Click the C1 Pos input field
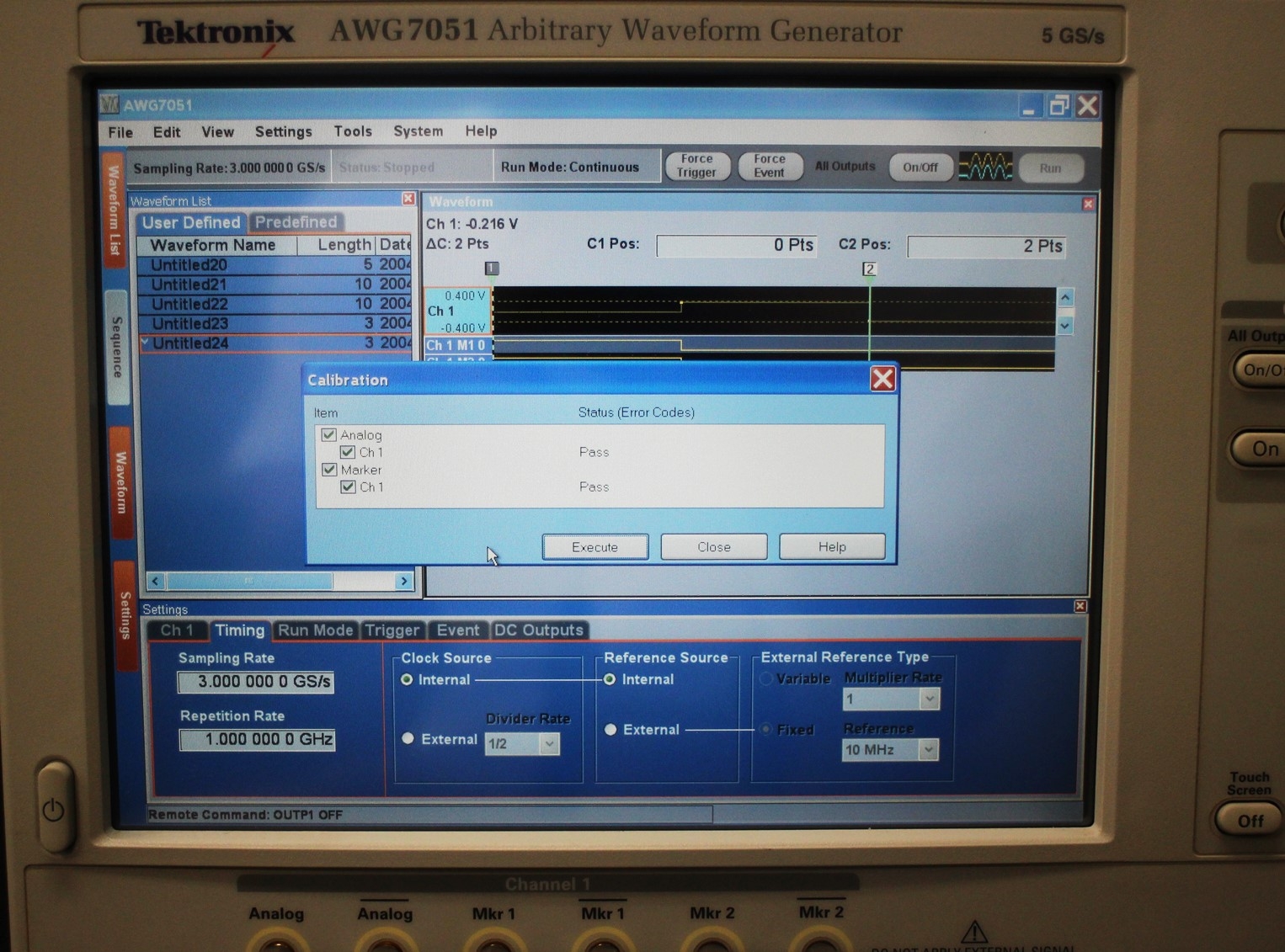Viewport: 1285px width, 952px height. pyautogui.click(x=736, y=245)
